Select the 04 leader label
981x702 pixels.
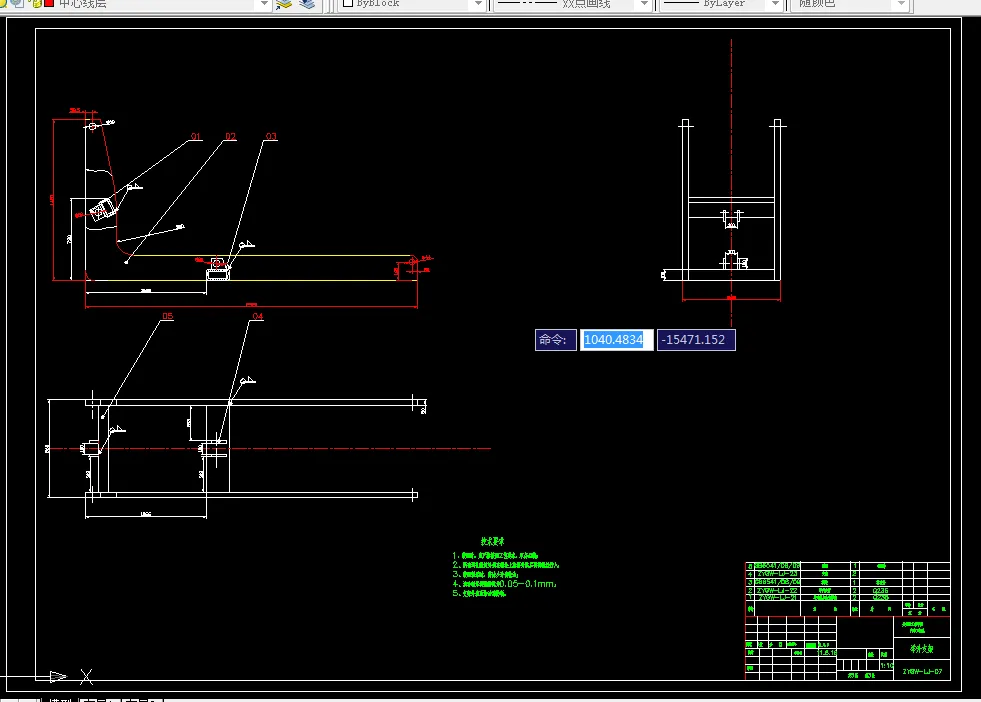click(258, 316)
